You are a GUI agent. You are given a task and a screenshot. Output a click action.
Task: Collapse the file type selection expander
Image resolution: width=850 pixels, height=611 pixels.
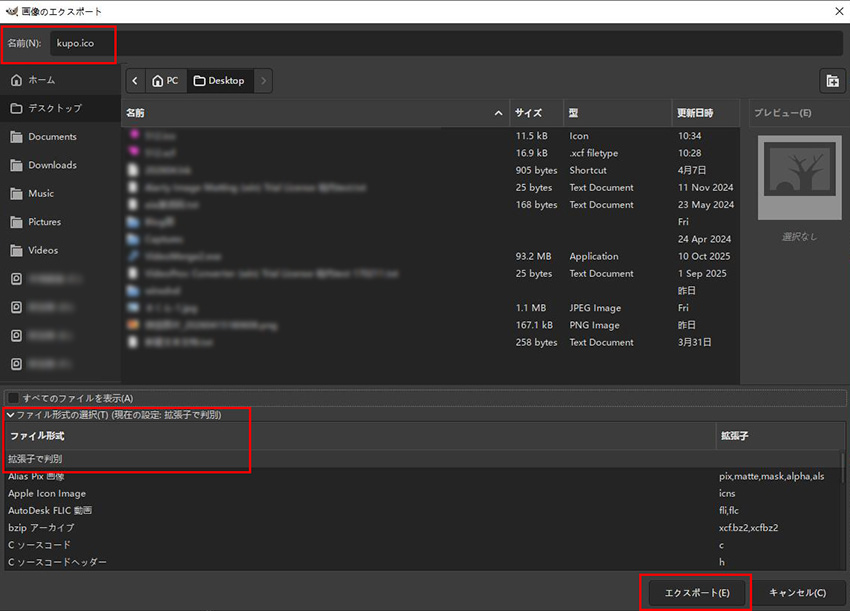[x=11, y=415]
